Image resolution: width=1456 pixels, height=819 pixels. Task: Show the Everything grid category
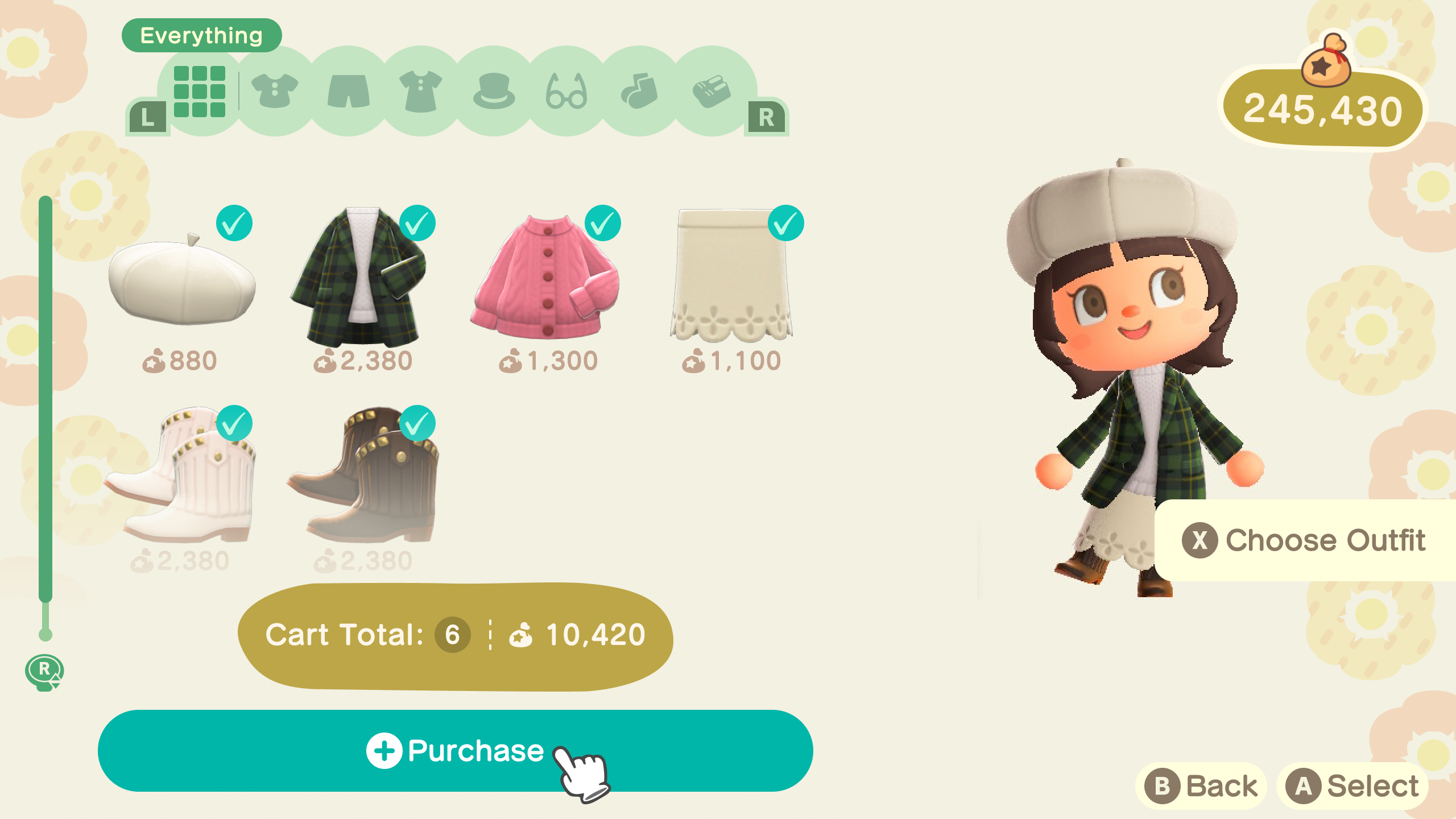[200, 91]
